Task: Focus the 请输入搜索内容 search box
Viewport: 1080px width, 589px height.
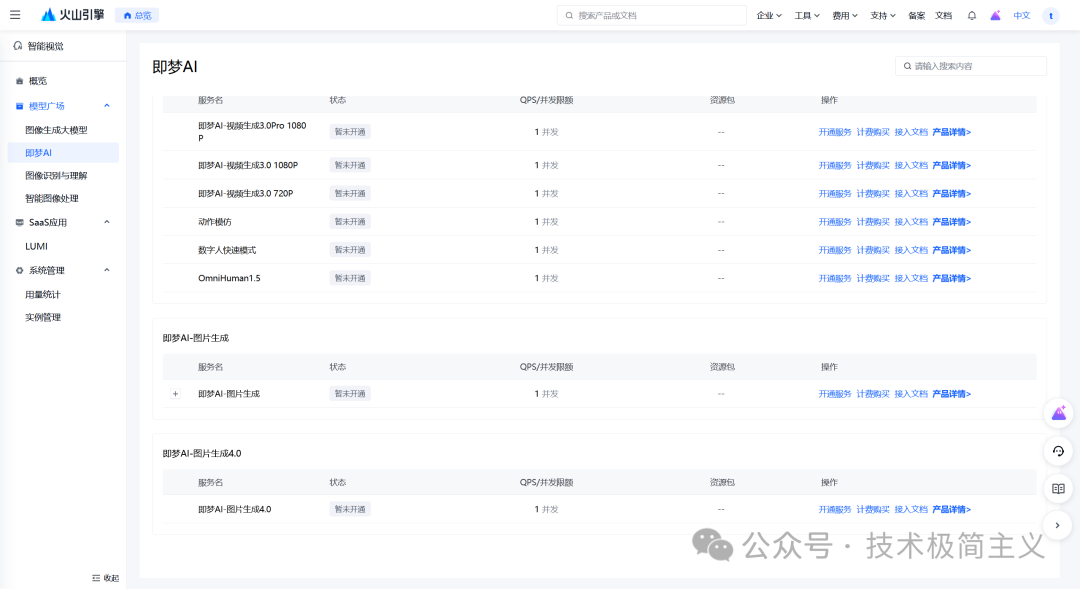Action: 970,66
